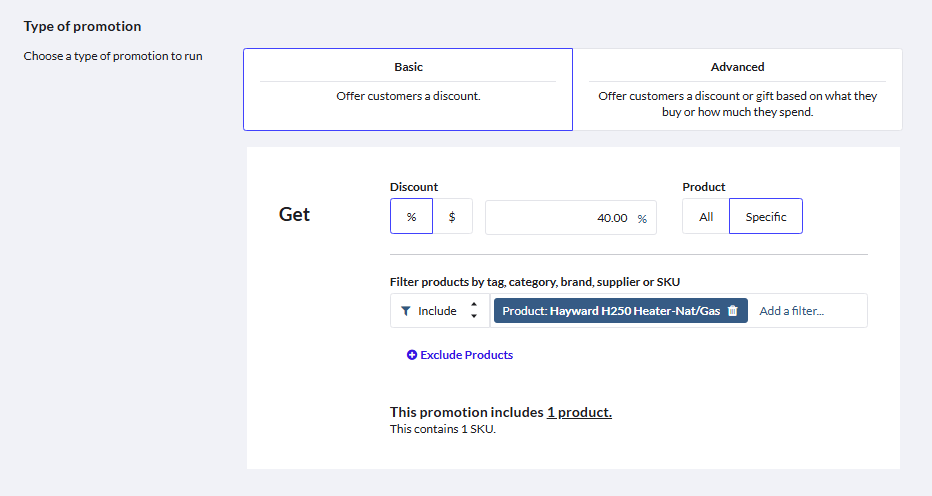Choose Specific products option
This screenshot has width=932, height=496.
pyautogui.click(x=766, y=217)
